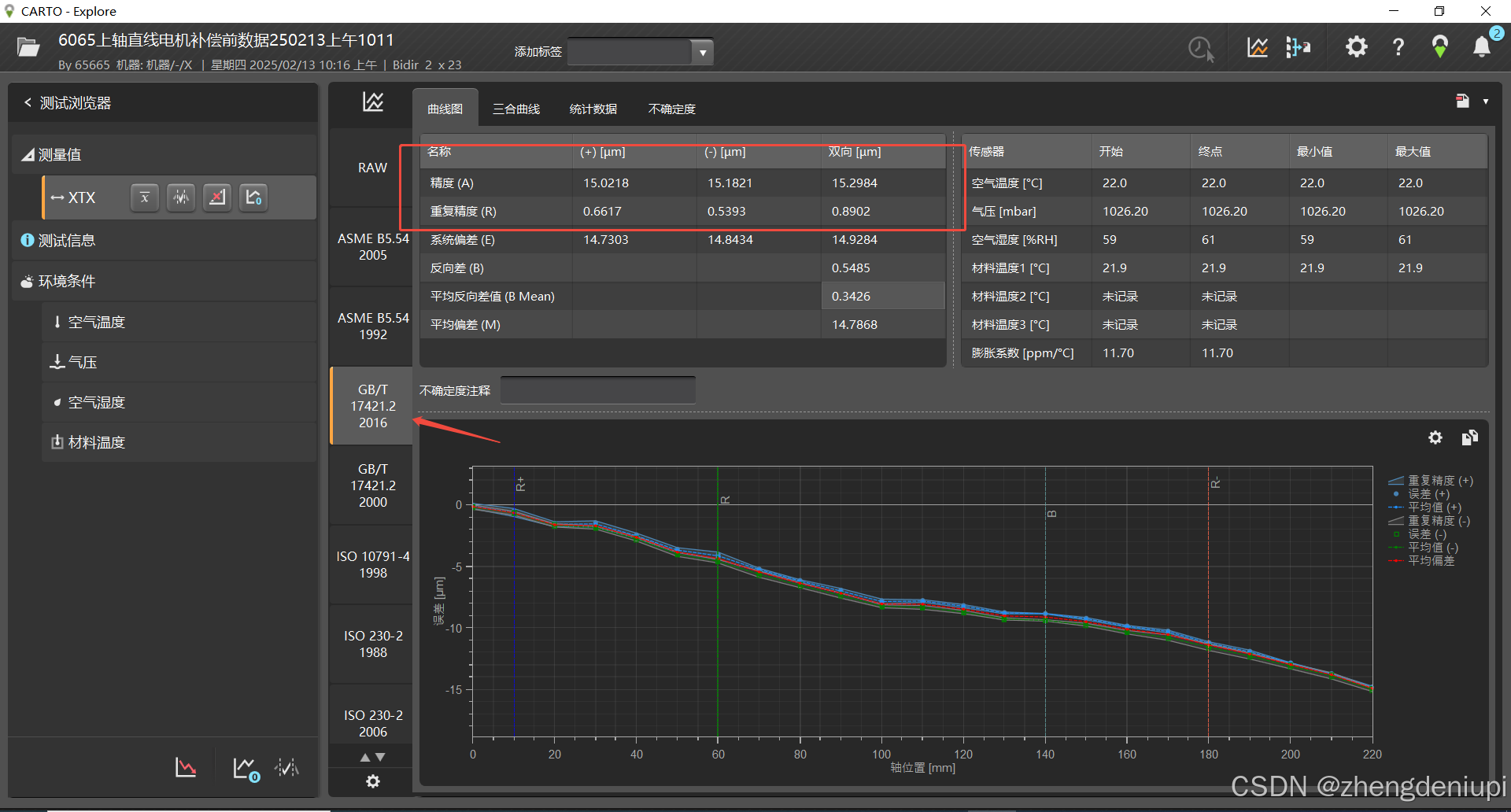Screen dimensions: 1511x812
Task: Click the 系统偏差 (E) row label
Action: pyautogui.click(x=463, y=240)
